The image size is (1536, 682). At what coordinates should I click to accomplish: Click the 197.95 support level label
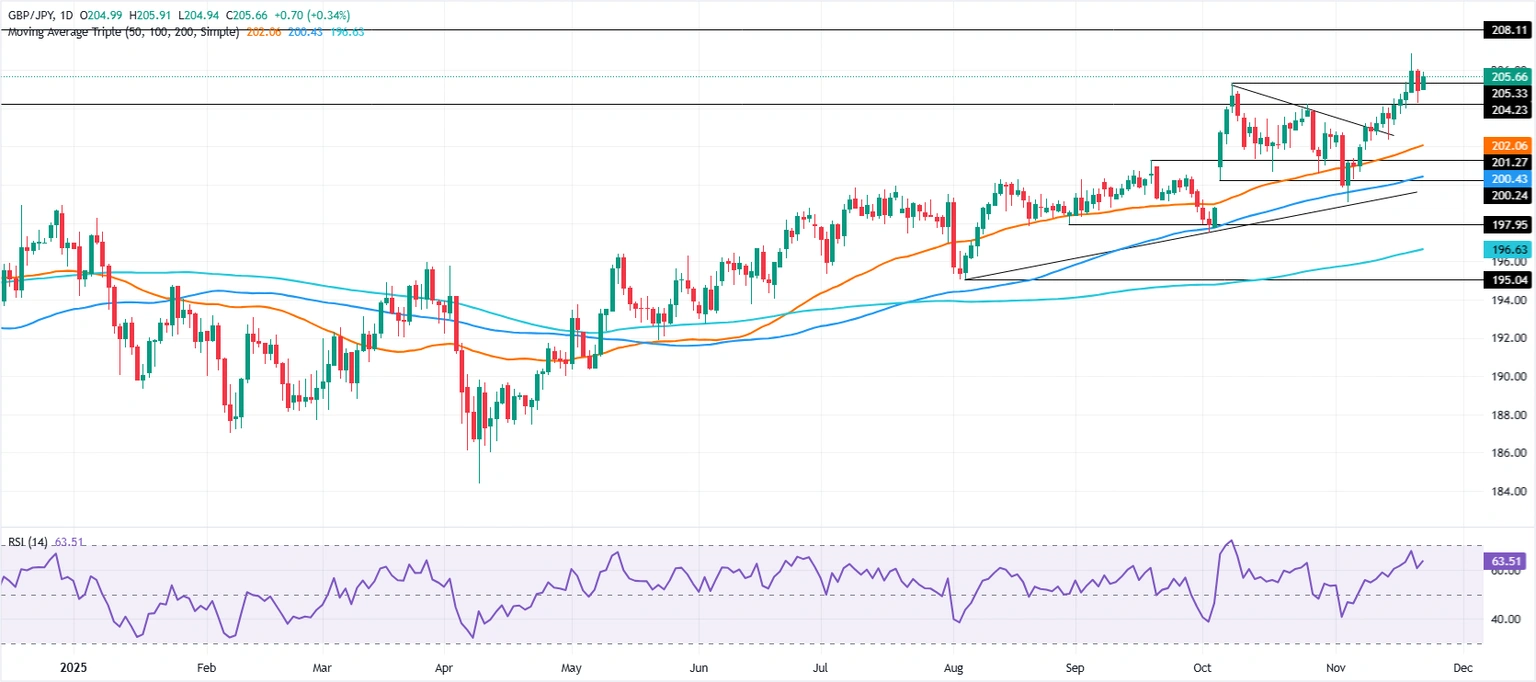[1507, 225]
